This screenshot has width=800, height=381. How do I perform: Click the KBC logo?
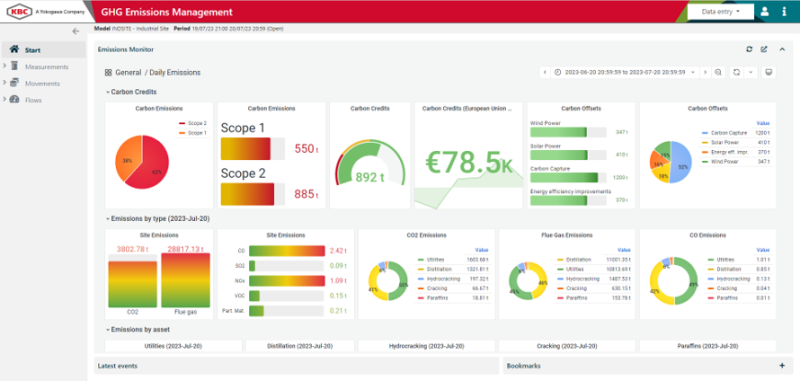pyautogui.click(x=20, y=11)
